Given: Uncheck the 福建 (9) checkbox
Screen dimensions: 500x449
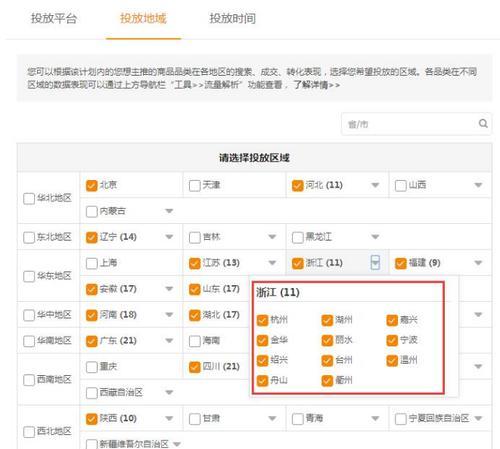Looking at the screenshot, I should coord(400,263).
